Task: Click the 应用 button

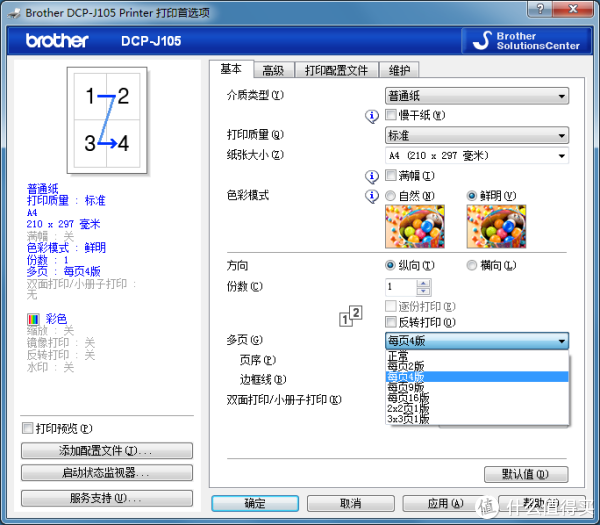Action: pyautogui.click(x=446, y=503)
